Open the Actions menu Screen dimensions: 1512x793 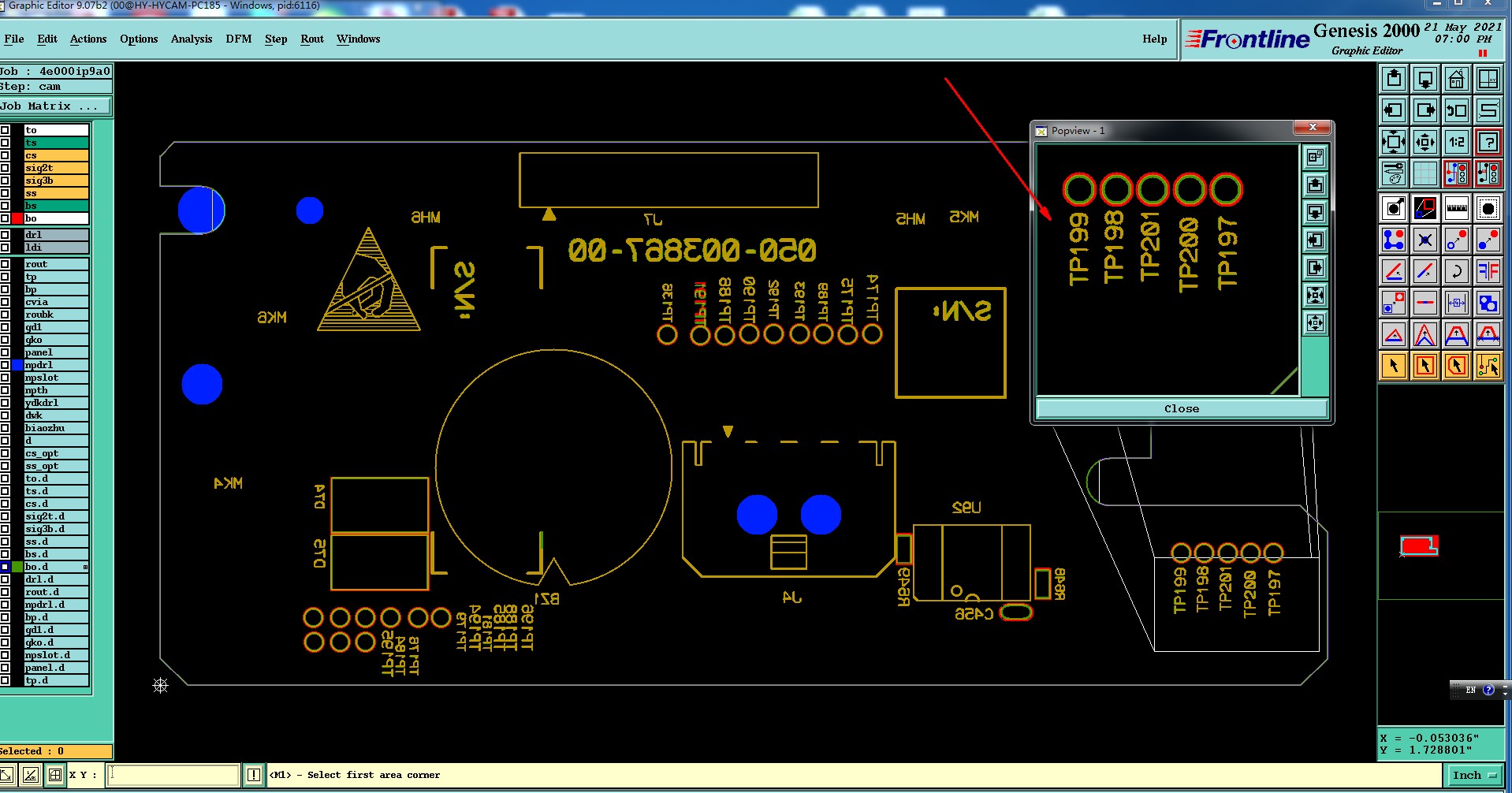click(x=88, y=39)
